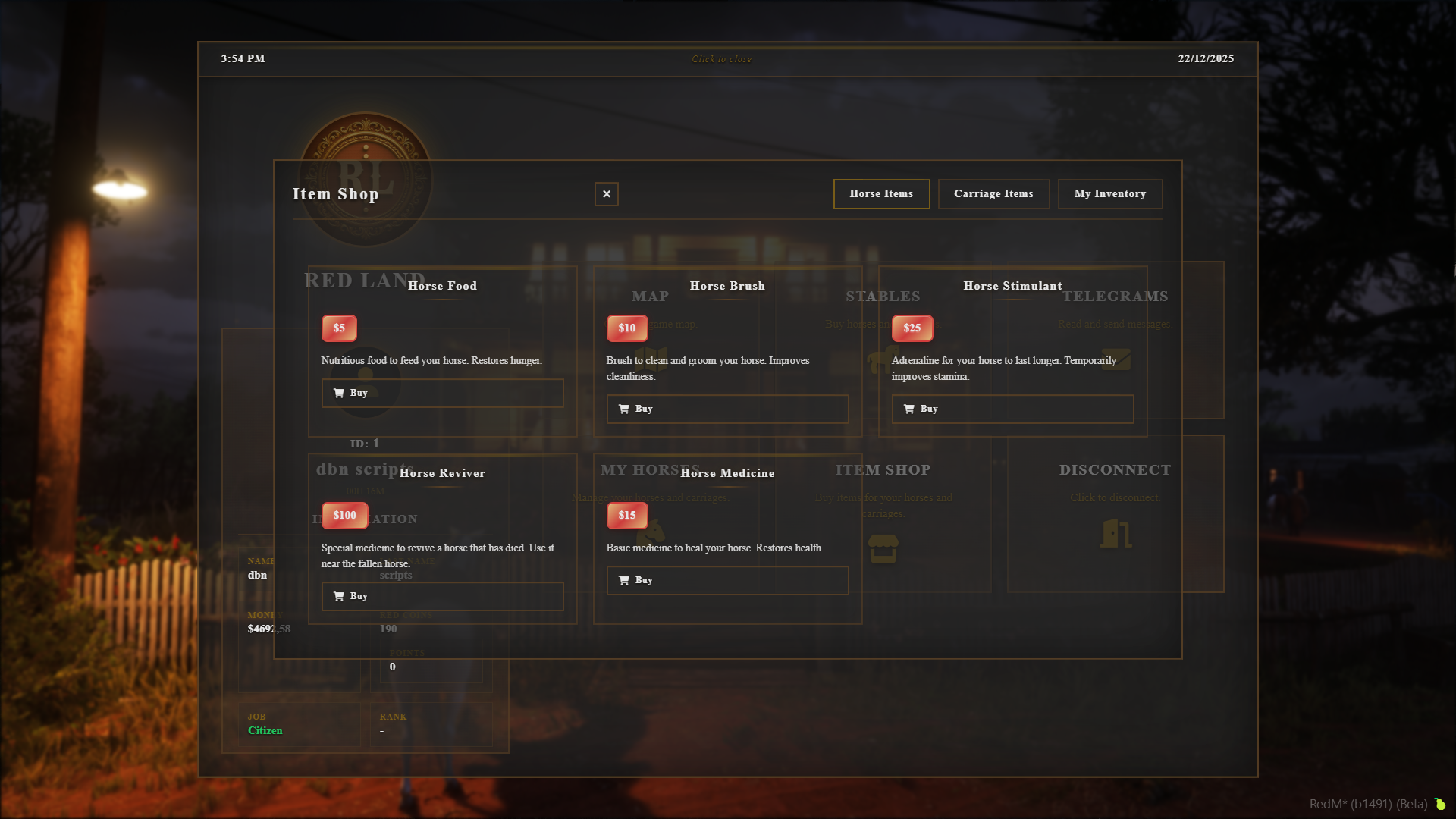The height and width of the screenshot is (819, 1456).
Task: Click the $100 price badge
Action: point(345,516)
